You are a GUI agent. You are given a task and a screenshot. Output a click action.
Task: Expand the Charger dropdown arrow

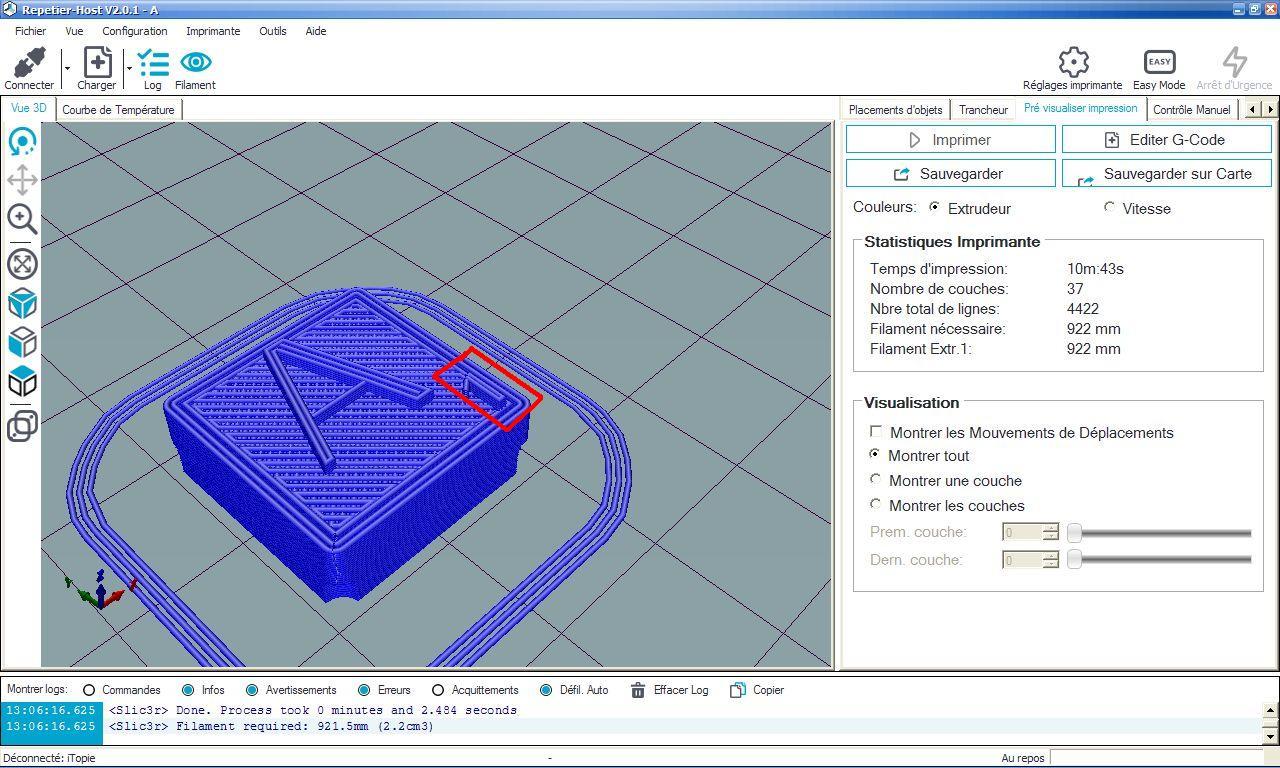click(x=129, y=68)
